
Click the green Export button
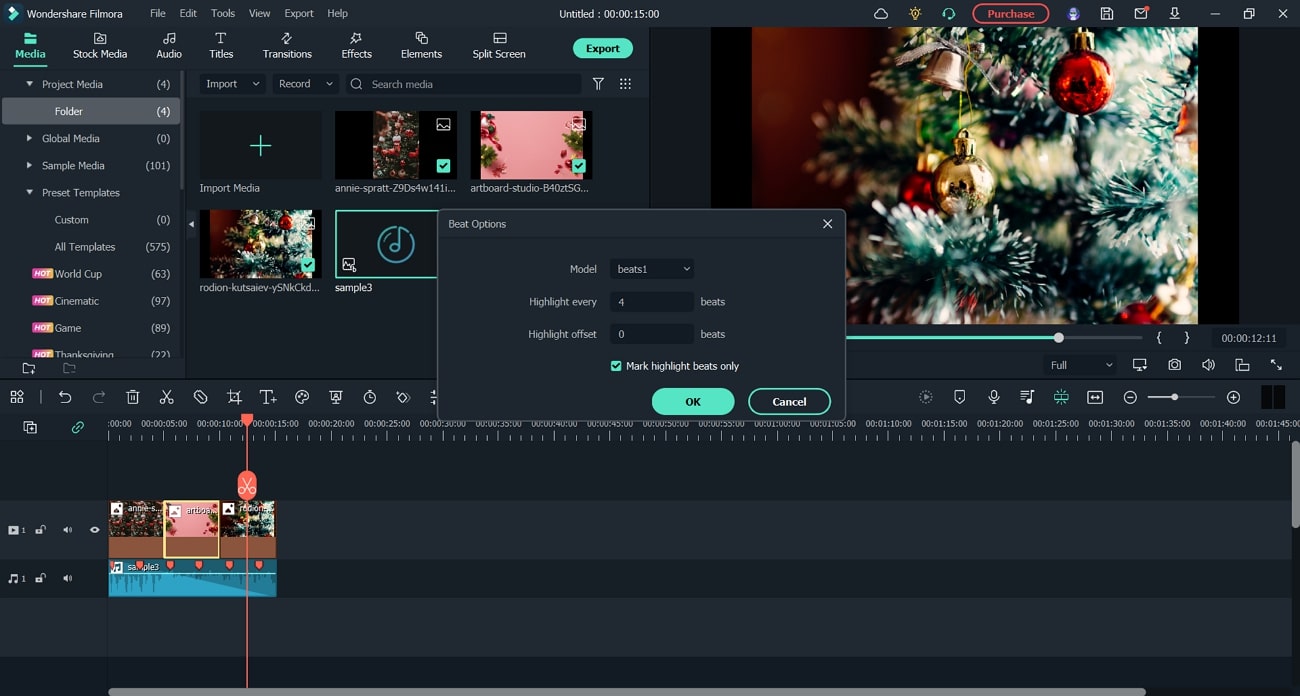602,48
